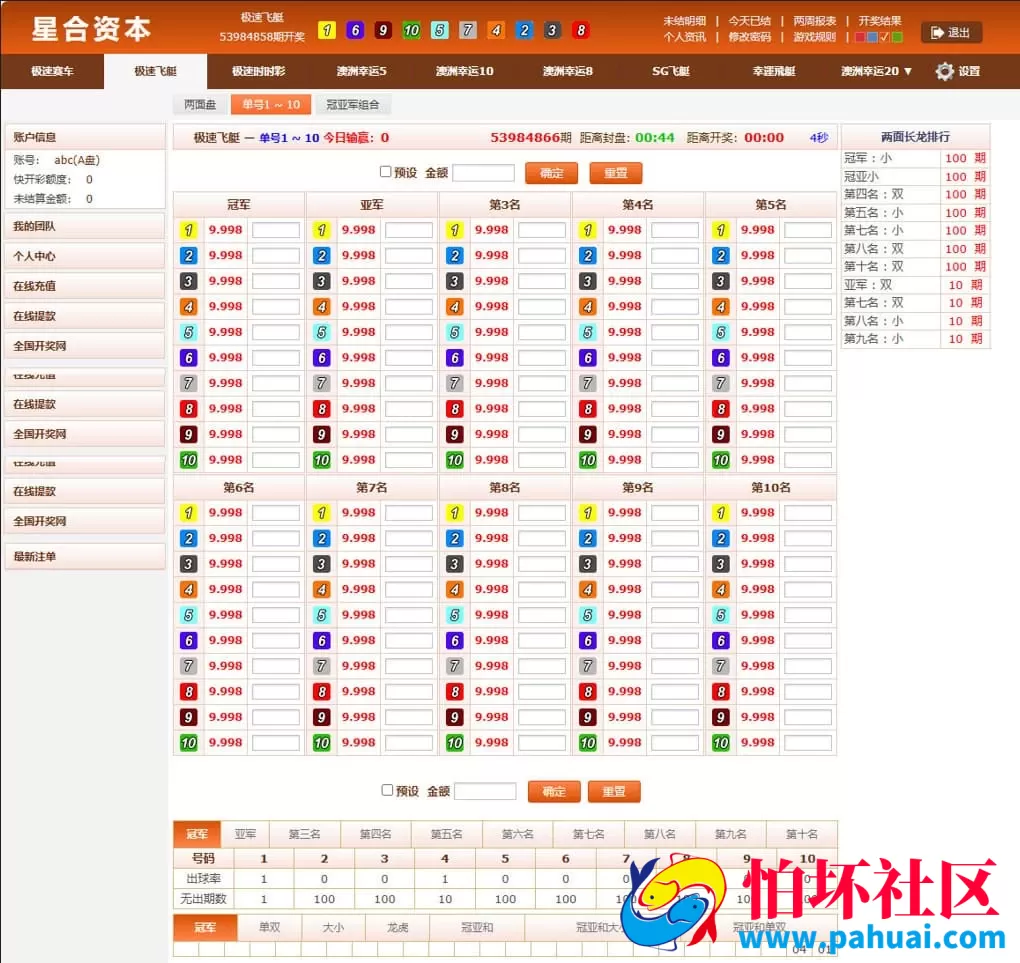Click ball 5 odds icon in the 冠军 column
The image size is (1020, 963).
pos(188,331)
